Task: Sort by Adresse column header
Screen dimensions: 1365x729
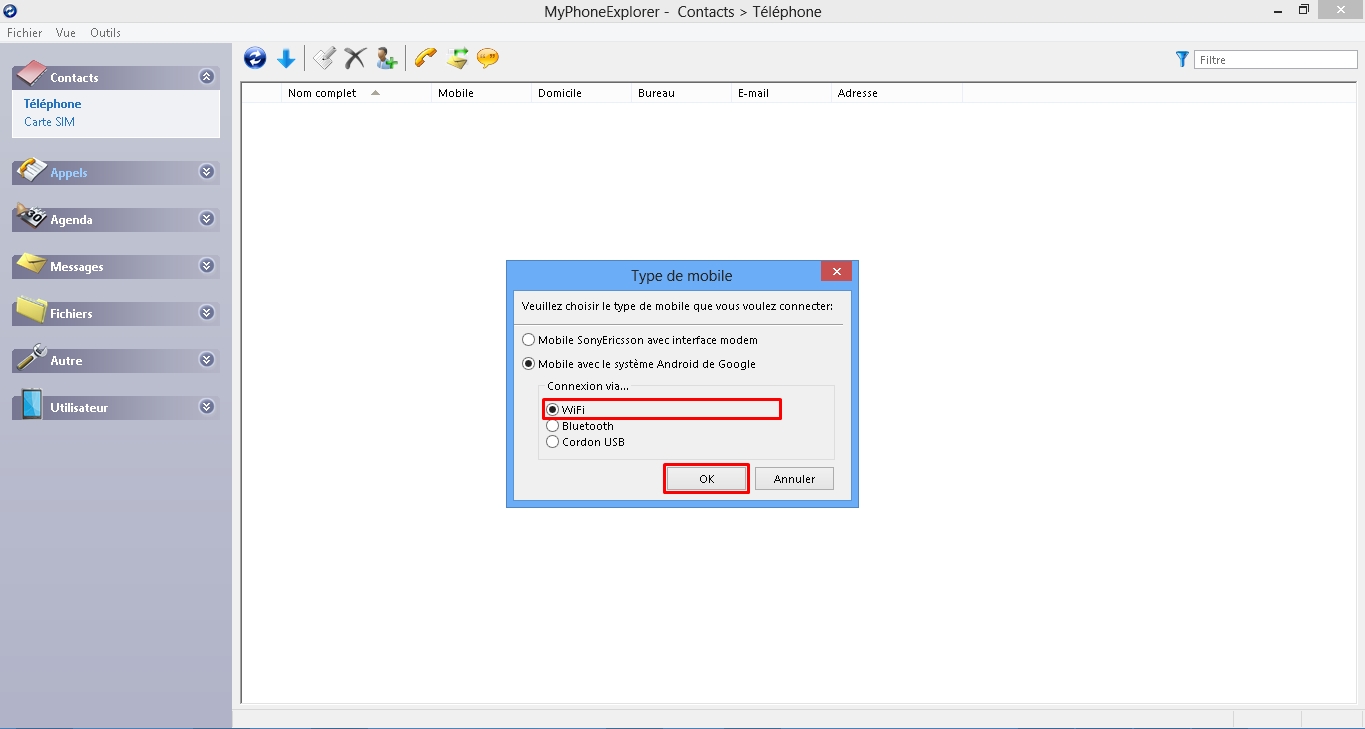Action: pos(897,93)
